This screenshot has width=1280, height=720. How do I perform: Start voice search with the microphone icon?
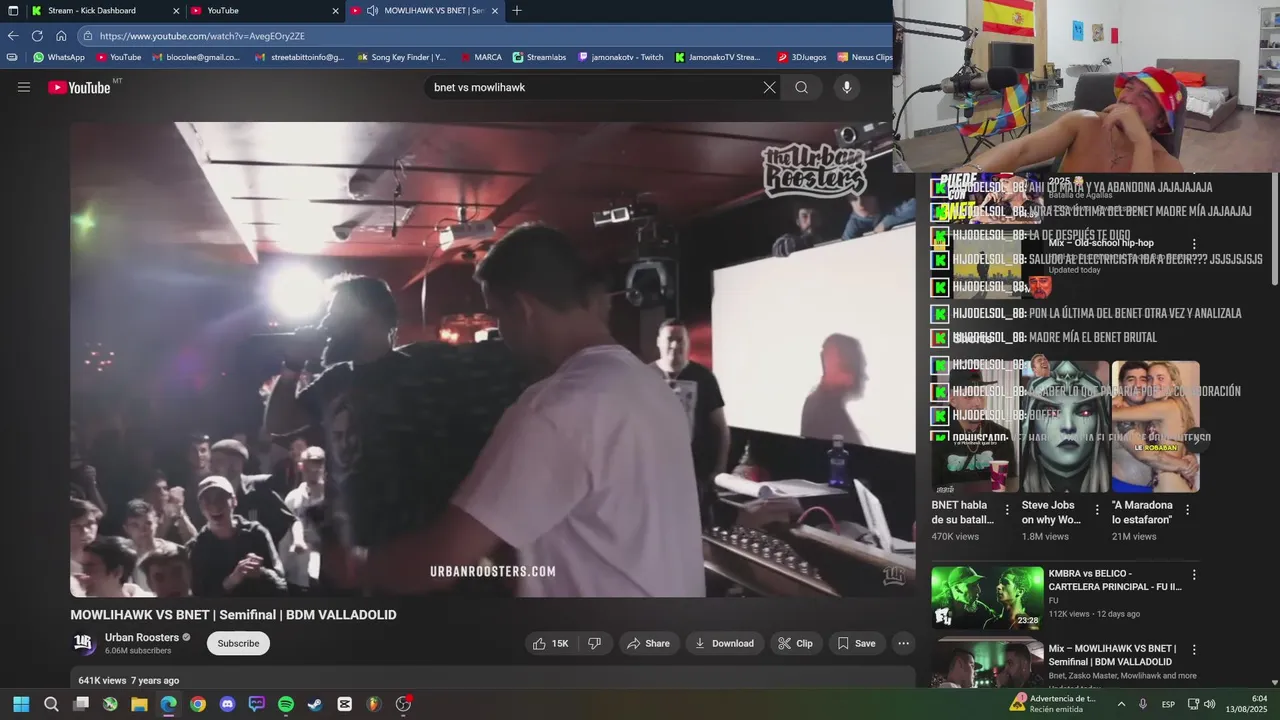tap(847, 87)
